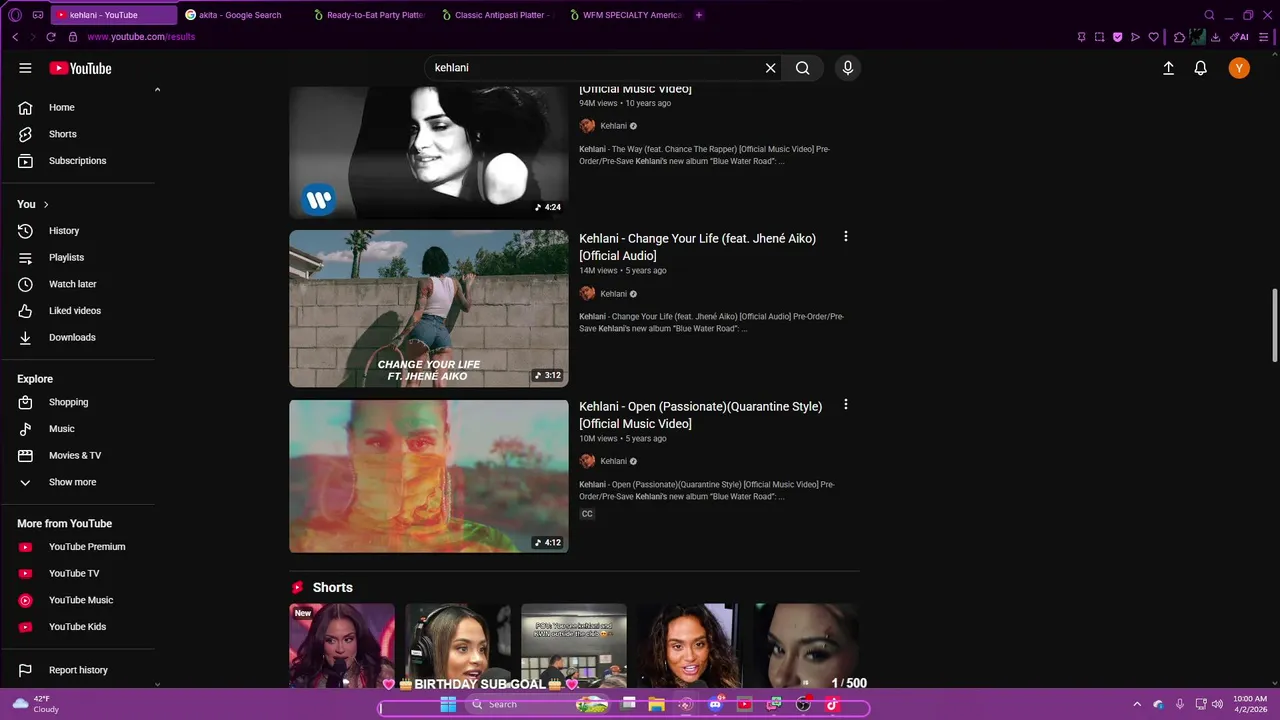
Task: Open YouTube Kids link
Action: tap(80, 627)
